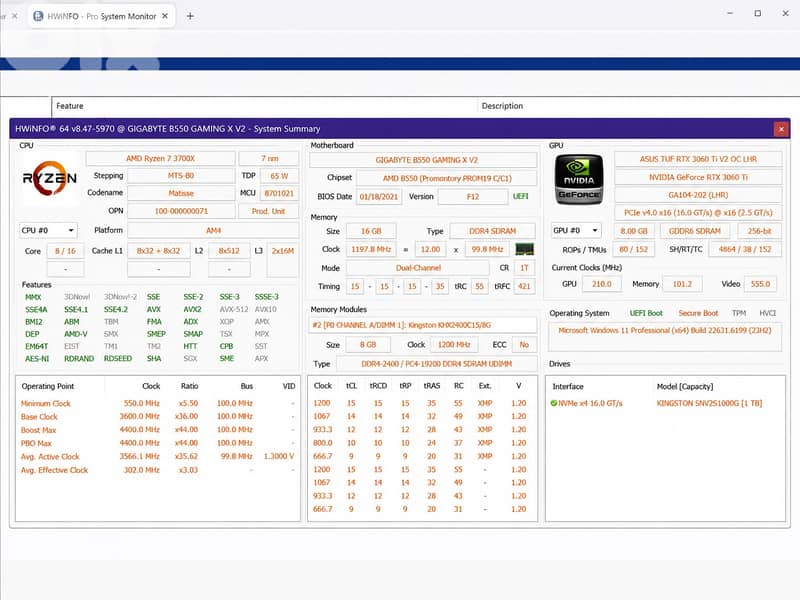Click the BIOS version F12 value

(x=472, y=196)
